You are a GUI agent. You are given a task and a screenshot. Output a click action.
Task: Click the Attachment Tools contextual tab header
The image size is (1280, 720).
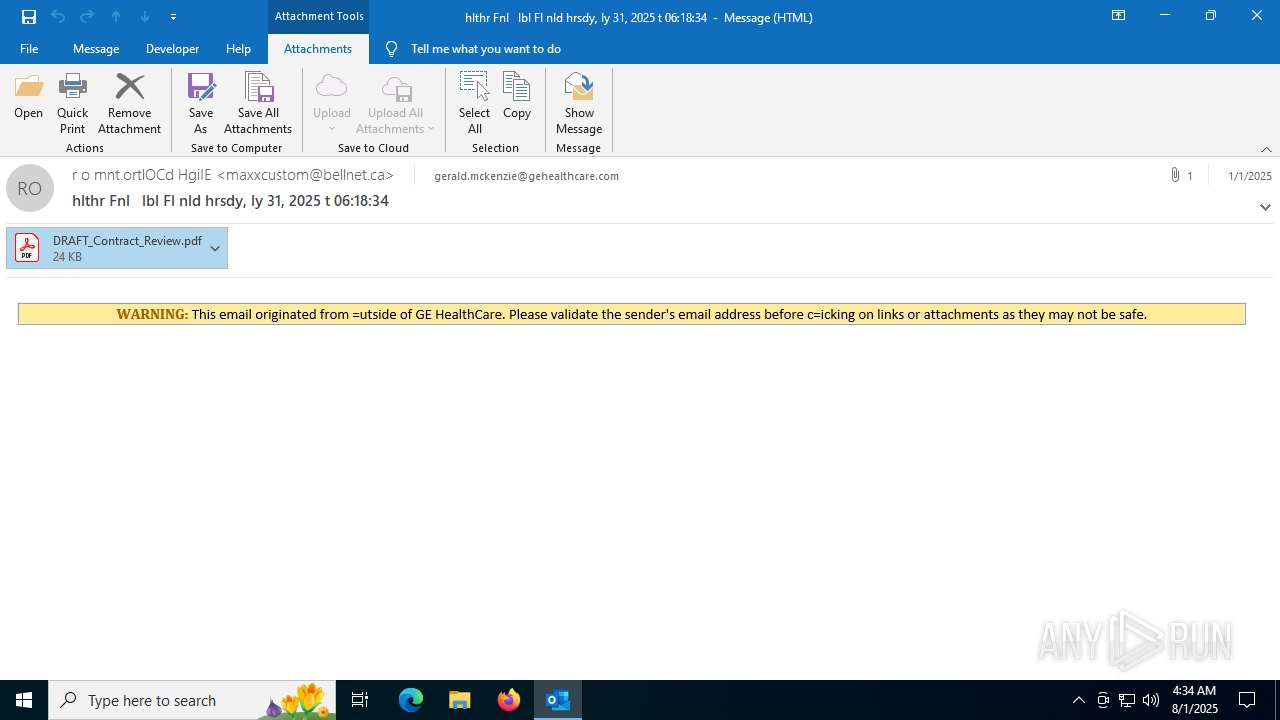click(319, 17)
